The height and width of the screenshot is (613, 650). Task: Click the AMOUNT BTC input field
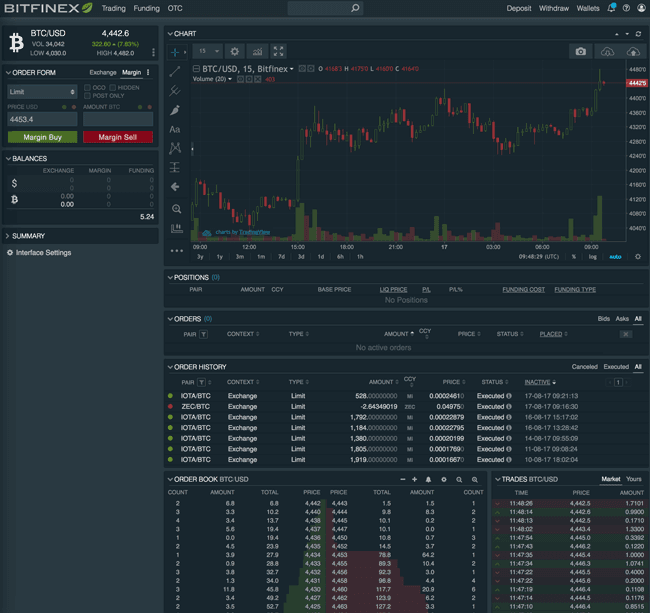[118, 119]
